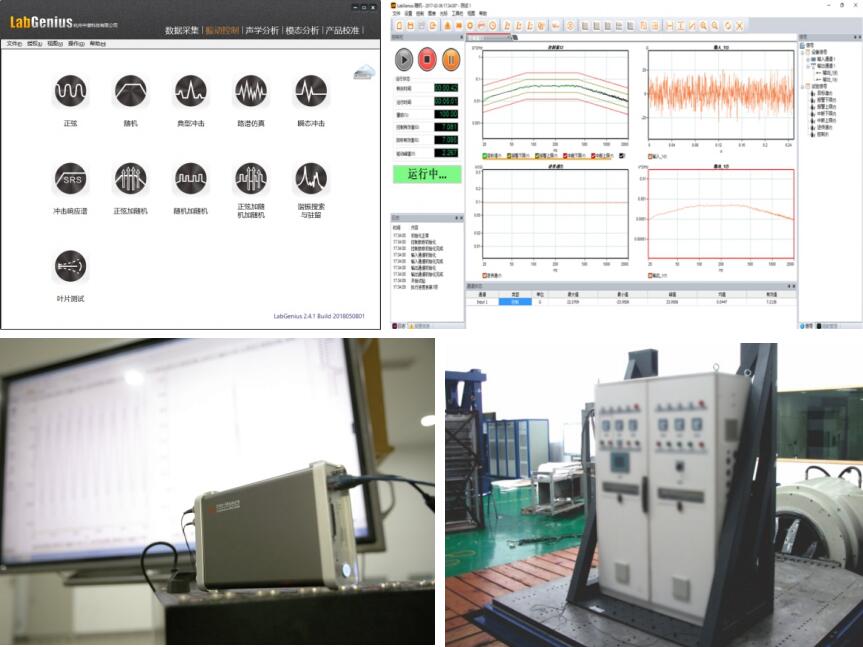Expand the 输入通道1 tree node
Image resolution: width=863 pixels, height=647 pixels.
pyautogui.click(x=807, y=59)
